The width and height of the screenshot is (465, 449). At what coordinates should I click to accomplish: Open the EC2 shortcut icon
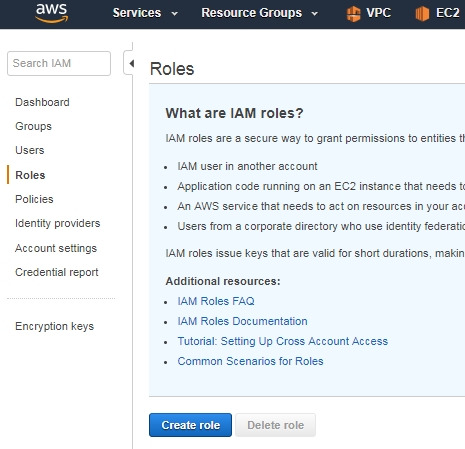click(x=422, y=13)
